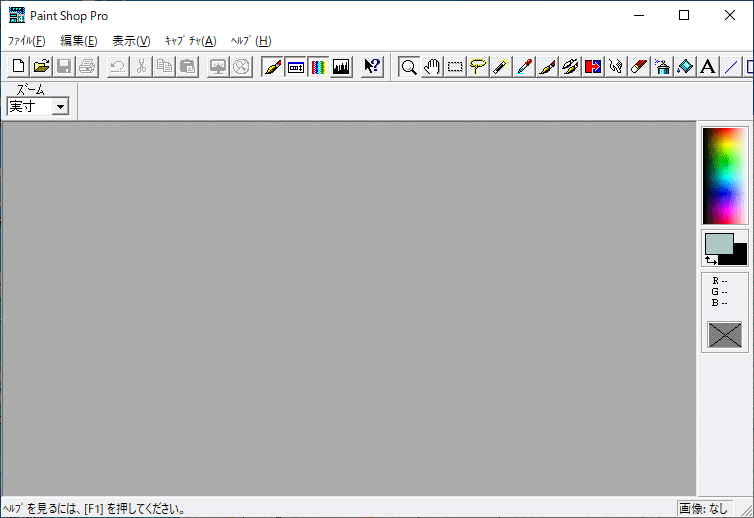Select the Line drawing tool

click(731, 66)
